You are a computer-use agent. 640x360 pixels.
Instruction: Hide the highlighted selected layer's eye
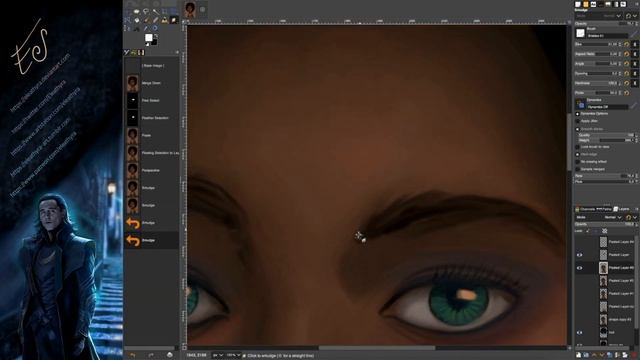579,268
